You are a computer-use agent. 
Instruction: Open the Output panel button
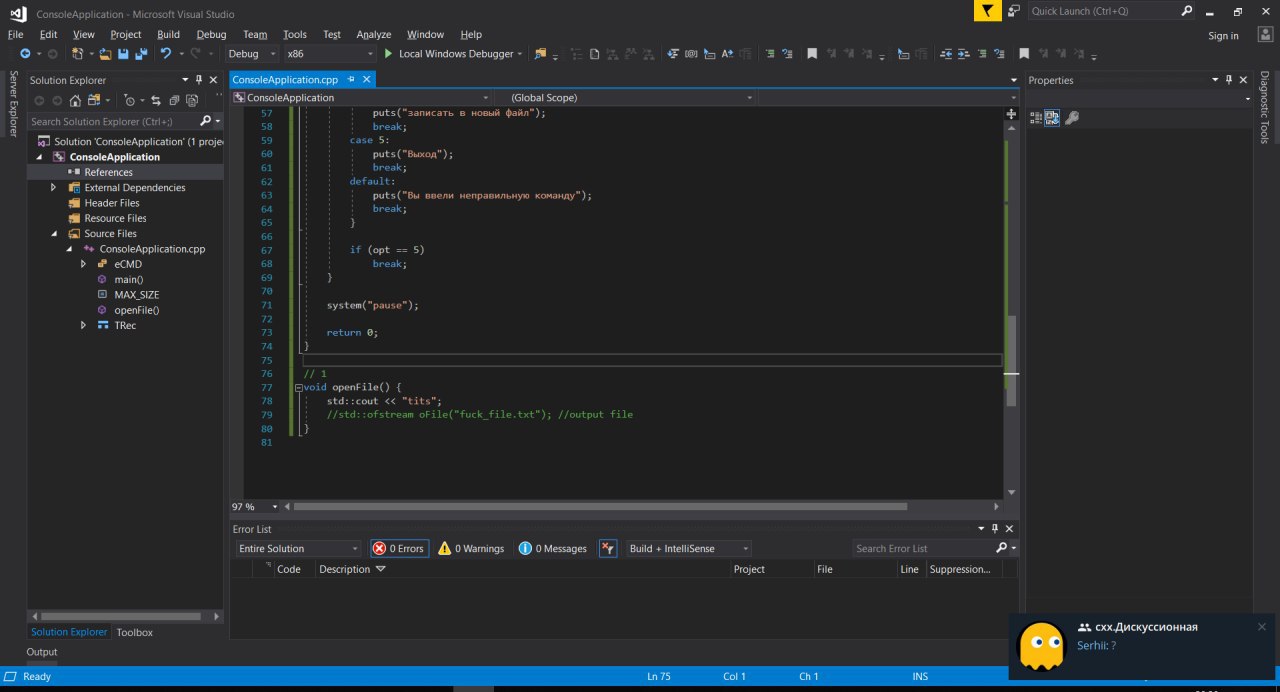tap(42, 652)
